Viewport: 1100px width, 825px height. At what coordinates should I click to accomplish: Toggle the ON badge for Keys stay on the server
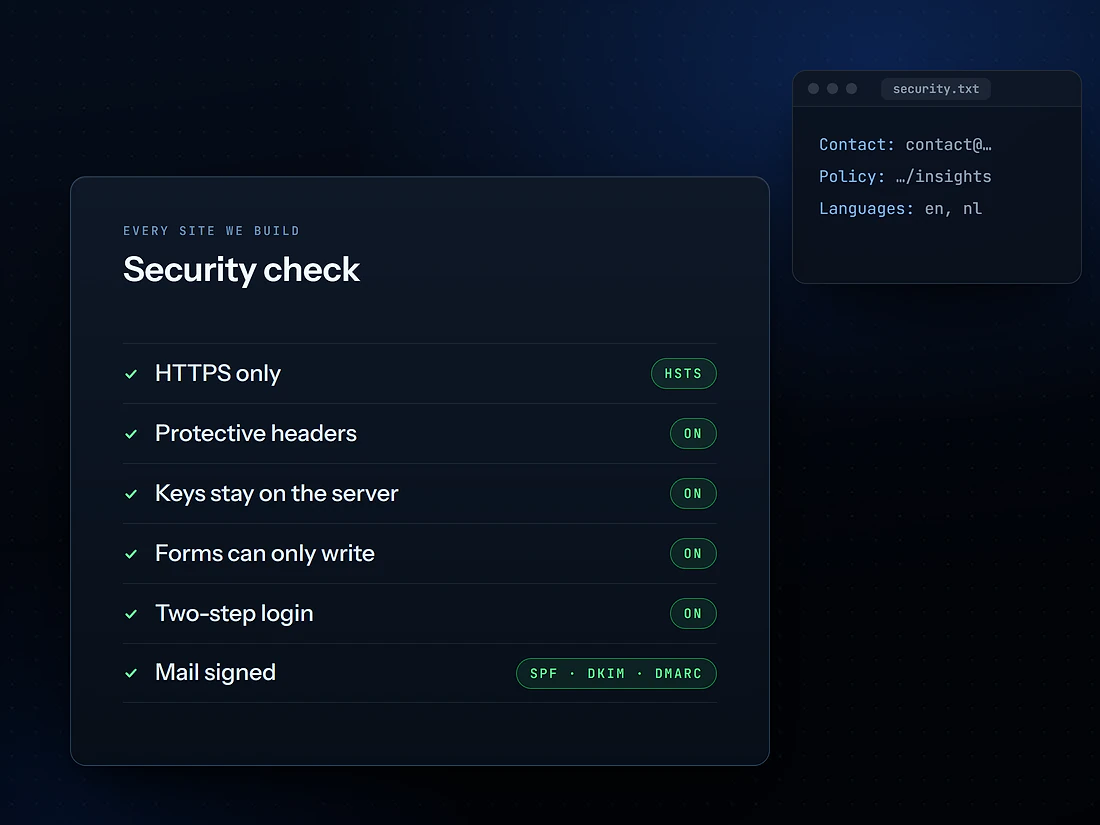693,493
